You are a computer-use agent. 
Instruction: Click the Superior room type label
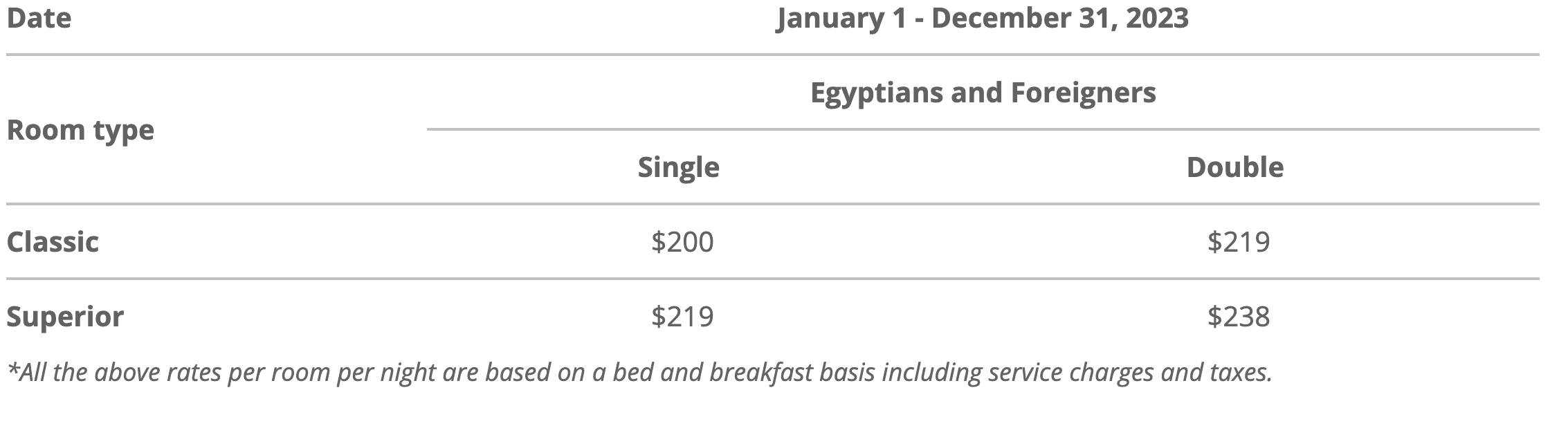tap(65, 317)
